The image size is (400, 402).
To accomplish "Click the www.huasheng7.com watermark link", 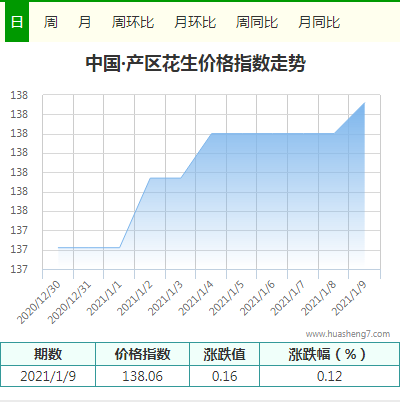I will (348, 334).
